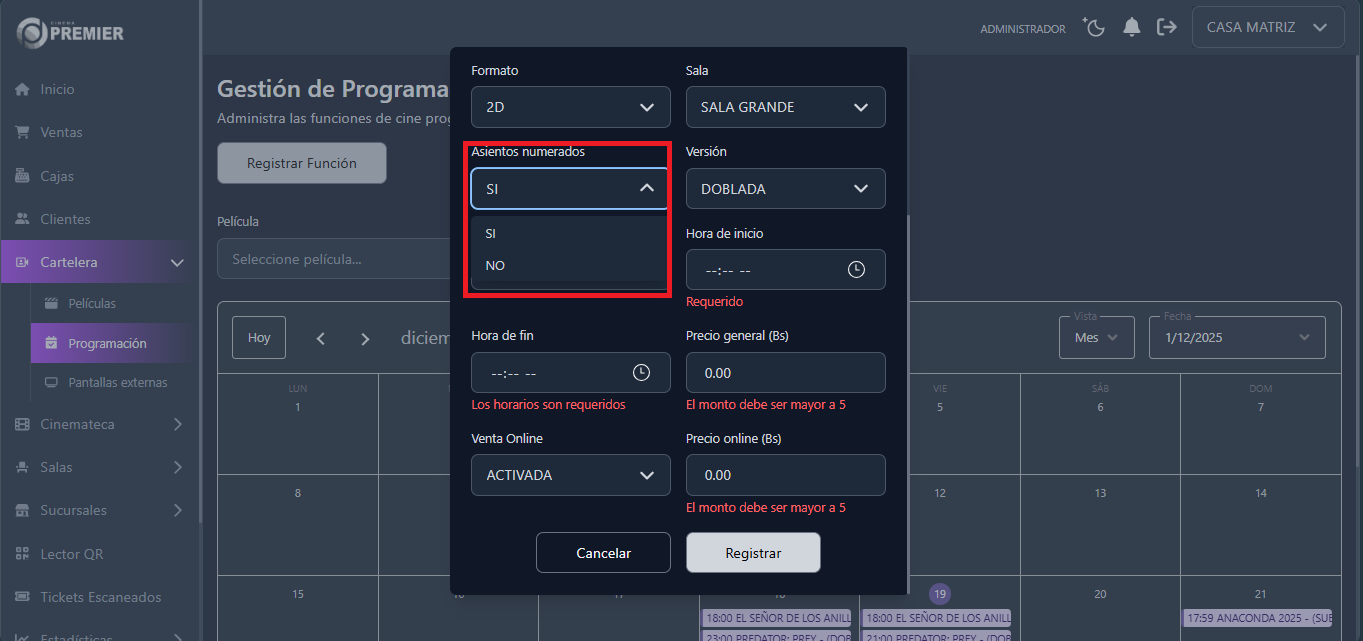Open the CASA MATRIZ branch selector
The image size is (1363, 641).
tap(1267, 27)
